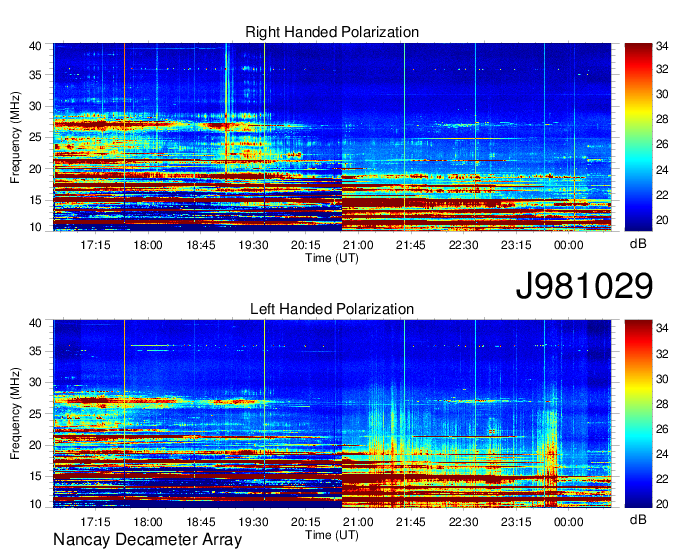Viewport: 680px width, 552px height.
Task: Click the 10 MHz tick of Right Handed plot
Action: tap(35, 227)
